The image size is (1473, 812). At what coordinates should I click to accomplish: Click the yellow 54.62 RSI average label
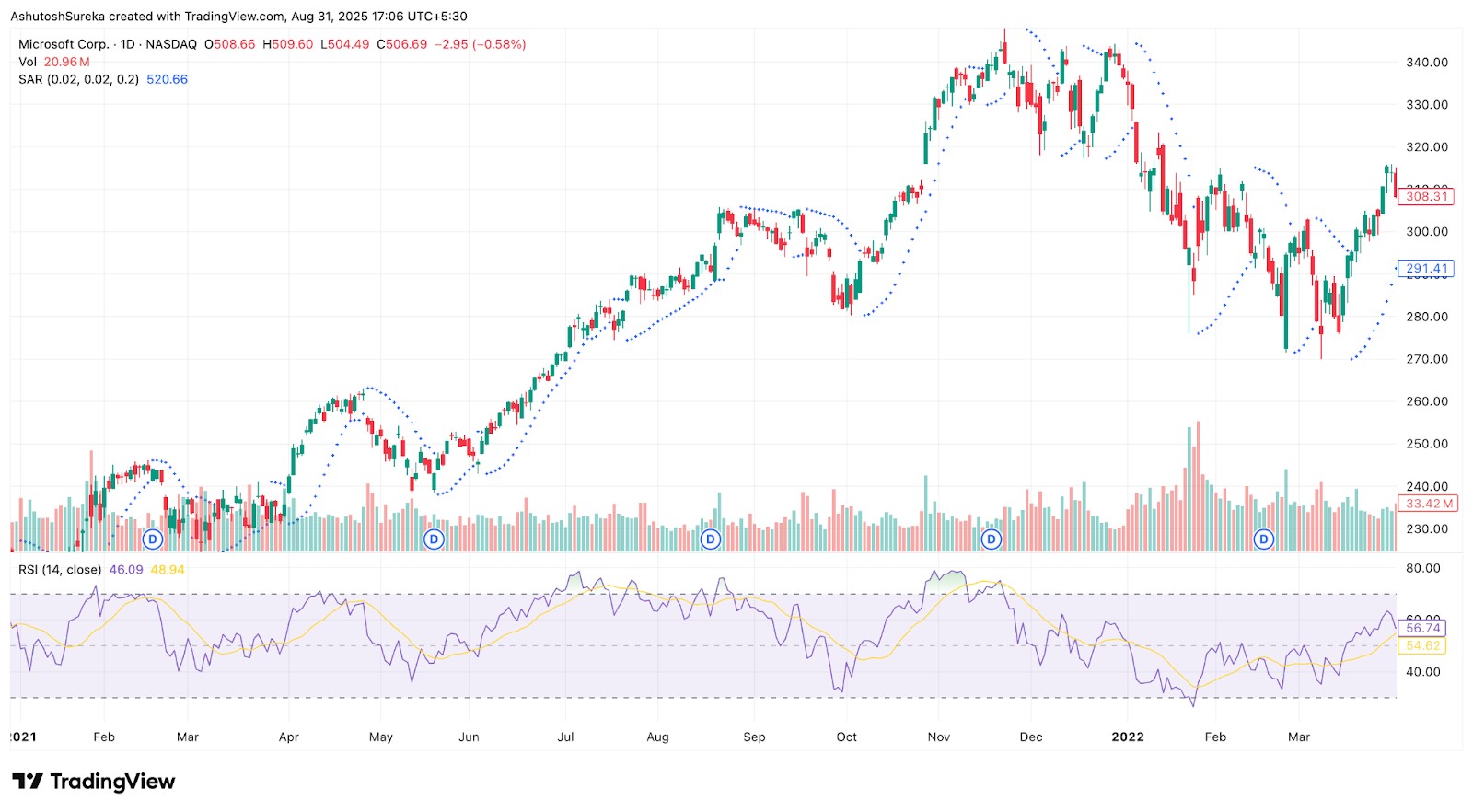pyautogui.click(x=1422, y=645)
